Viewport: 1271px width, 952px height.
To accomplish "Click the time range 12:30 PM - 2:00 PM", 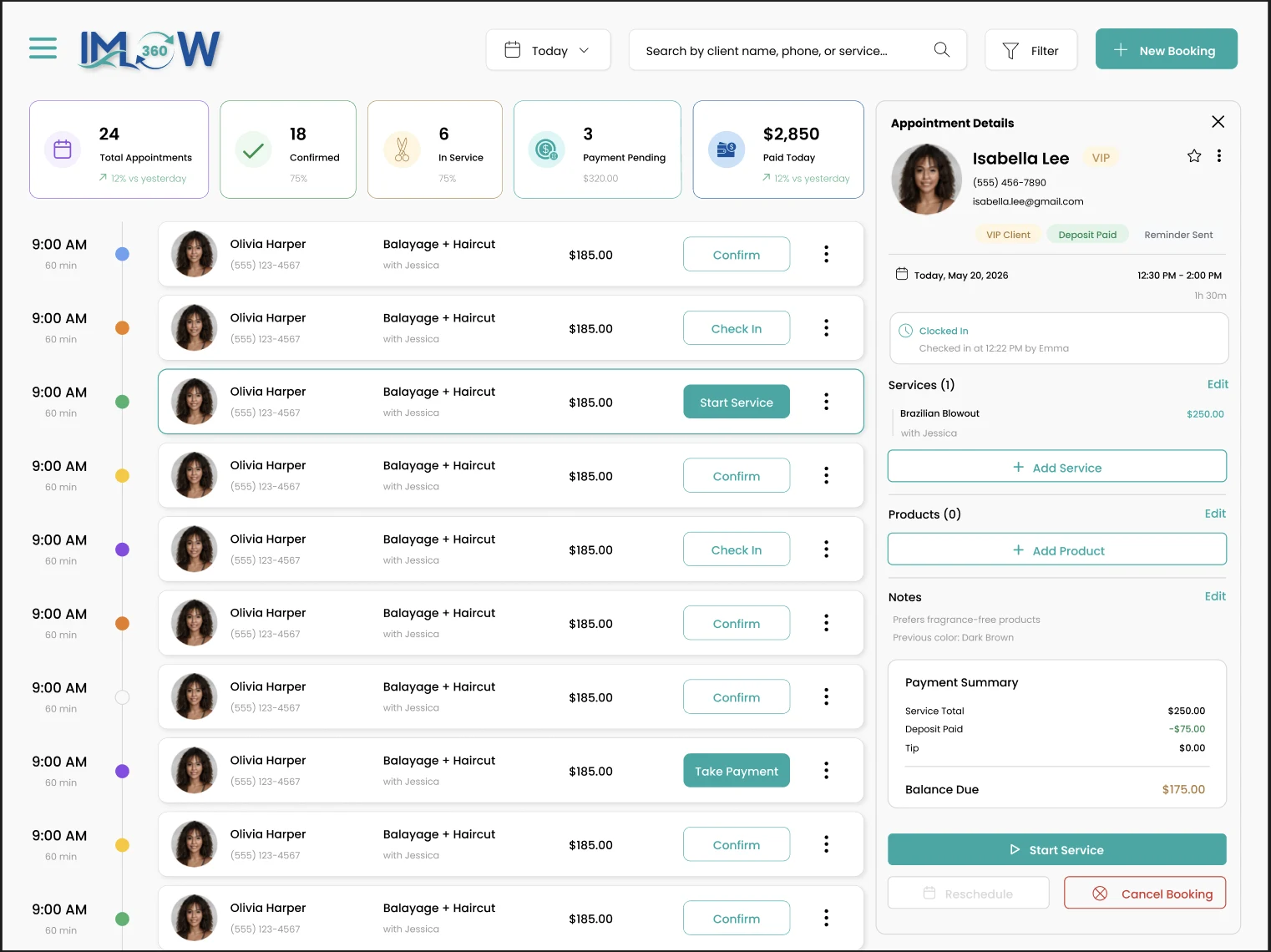I will [1179, 275].
